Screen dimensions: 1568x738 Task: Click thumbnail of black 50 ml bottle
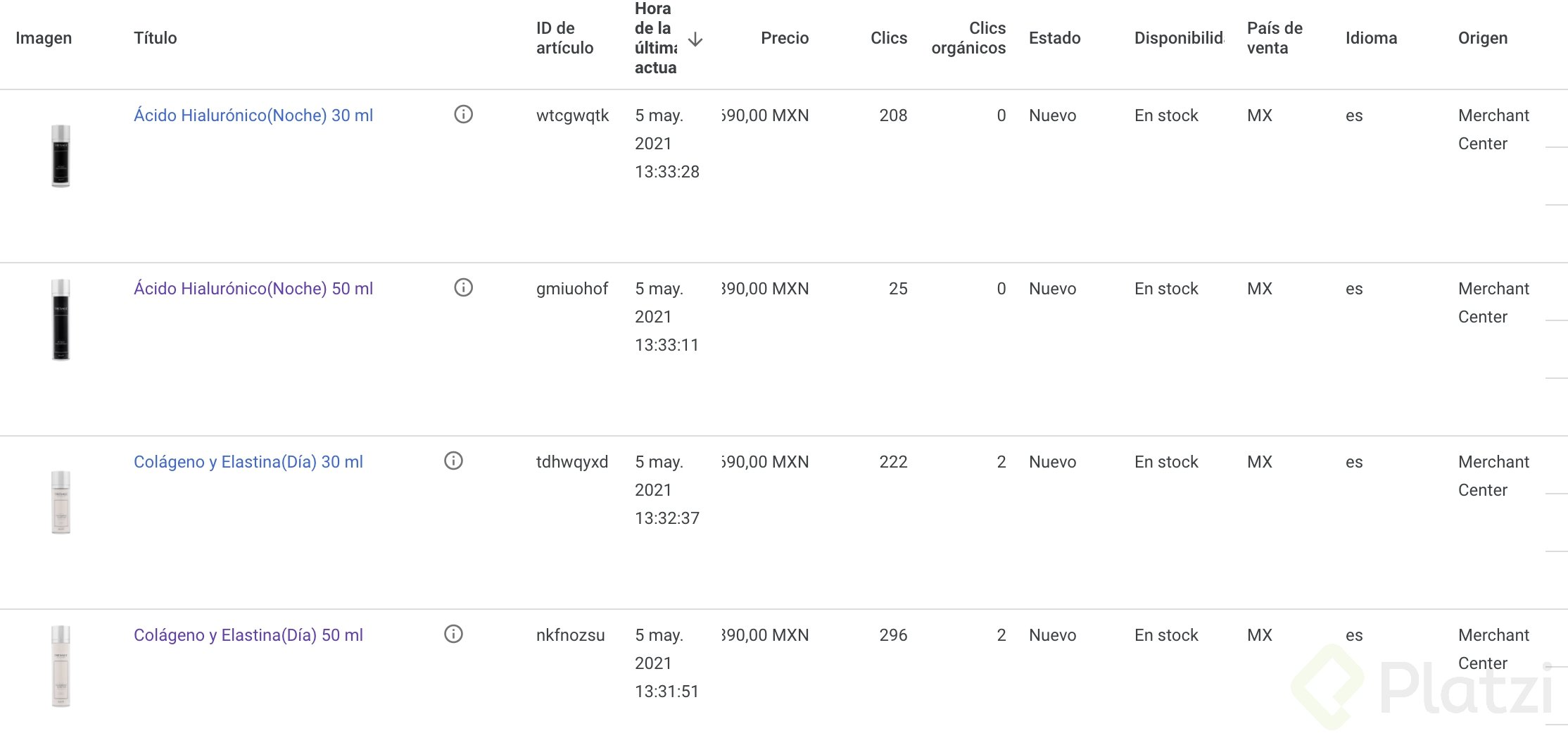click(x=61, y=320)
